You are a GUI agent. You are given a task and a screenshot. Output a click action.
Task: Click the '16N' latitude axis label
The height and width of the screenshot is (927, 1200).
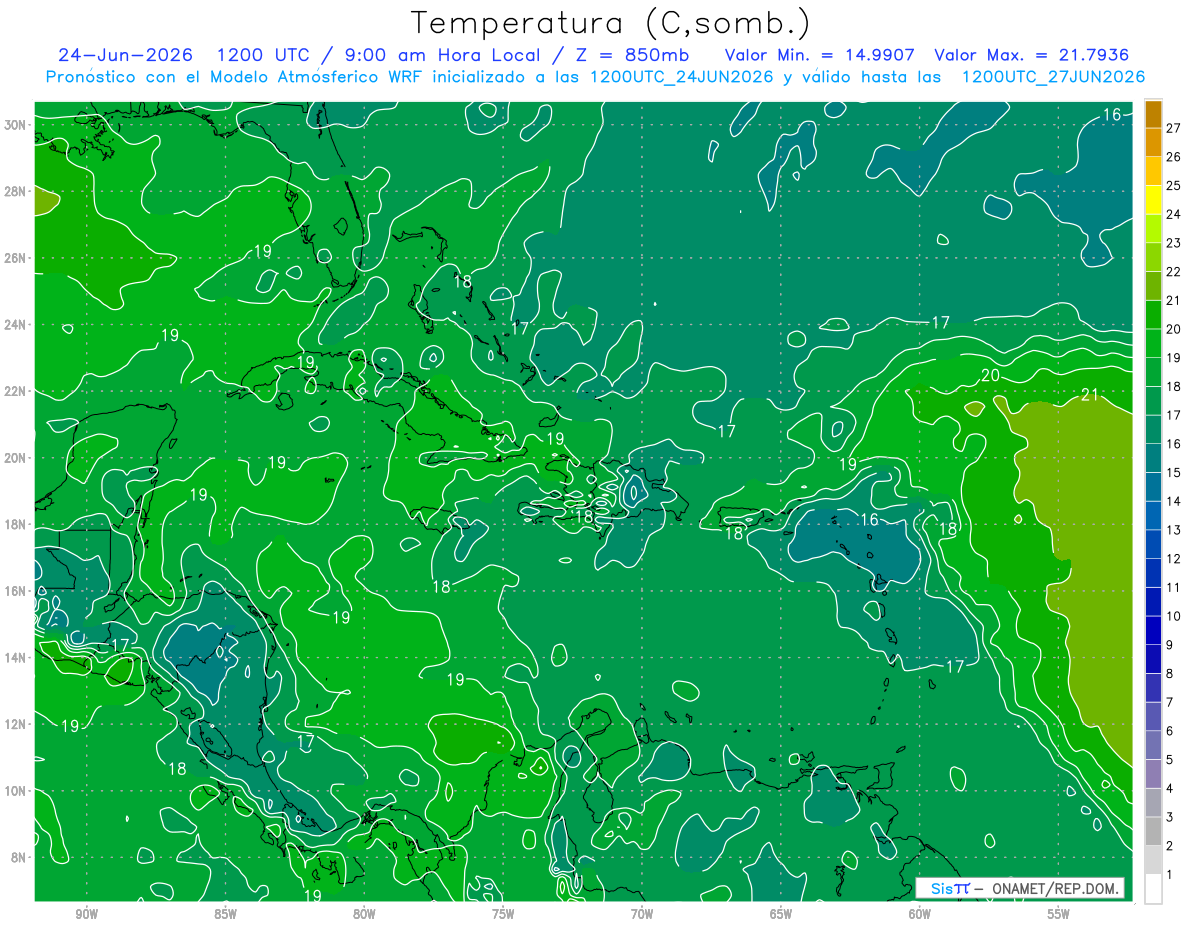pos(17,591)
